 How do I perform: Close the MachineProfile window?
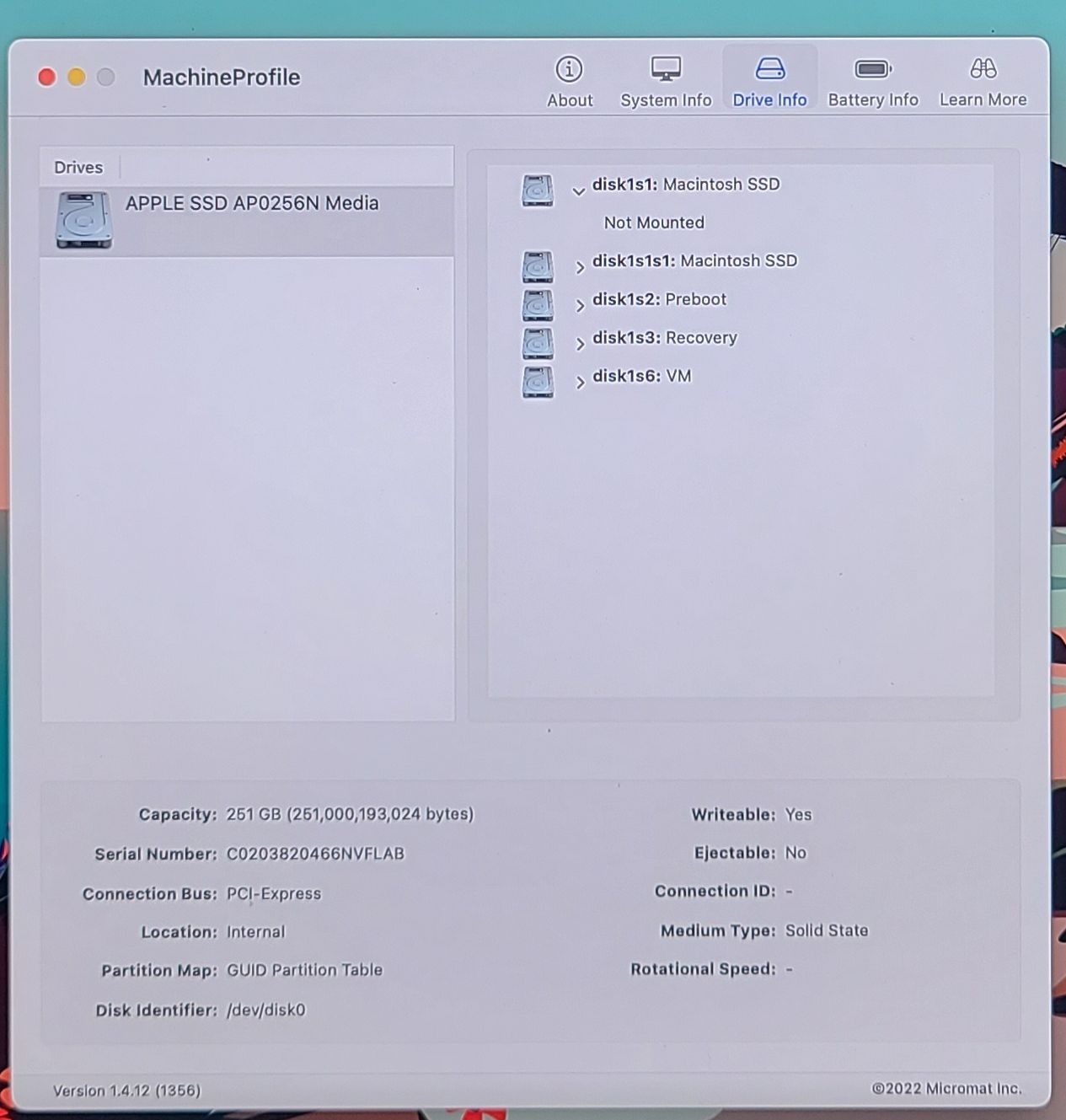tap(47, 78)
